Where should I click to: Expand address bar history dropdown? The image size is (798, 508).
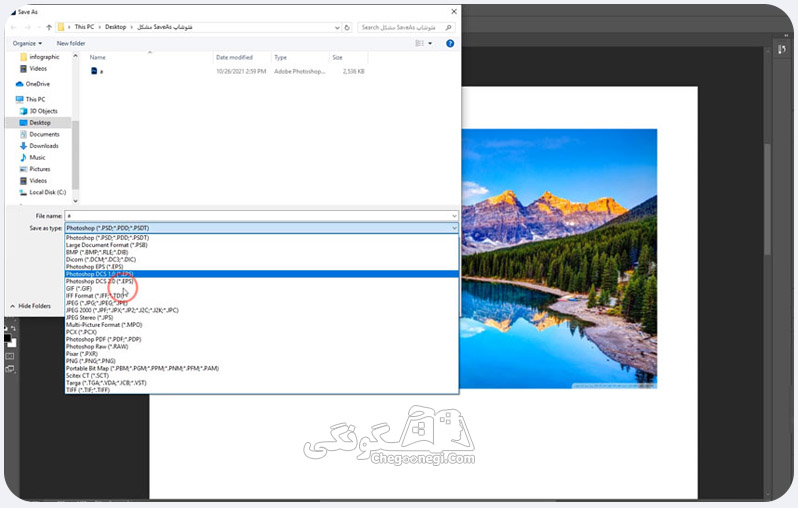click(x=337, y=27)
